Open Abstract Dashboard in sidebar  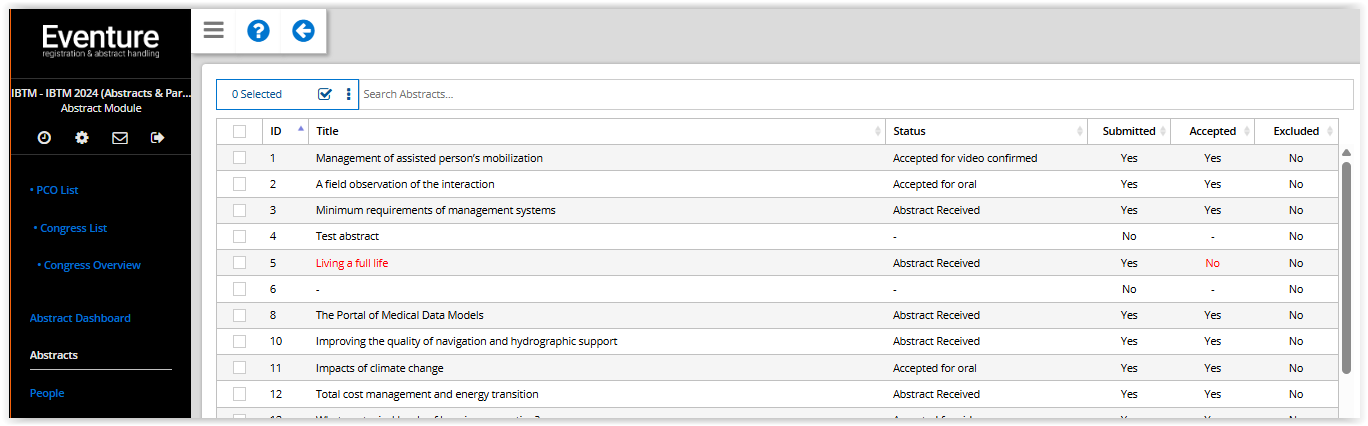click(x=80, y=318)
